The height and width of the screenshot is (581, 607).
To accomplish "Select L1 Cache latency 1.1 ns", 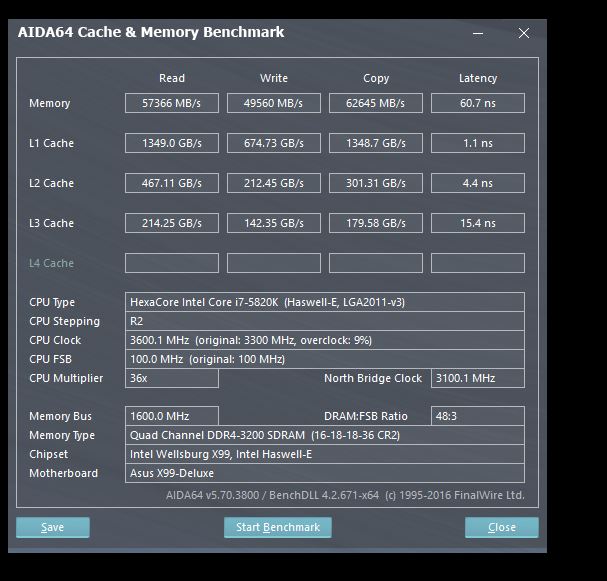I will click(x=478, y=143).
